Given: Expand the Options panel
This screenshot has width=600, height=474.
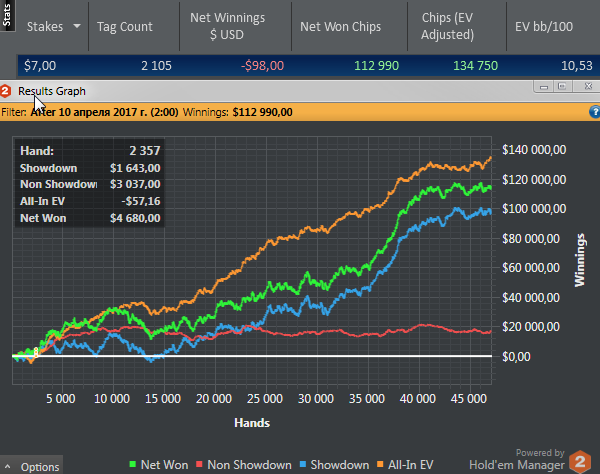Looking at the screenshot, I should (33, 466).
